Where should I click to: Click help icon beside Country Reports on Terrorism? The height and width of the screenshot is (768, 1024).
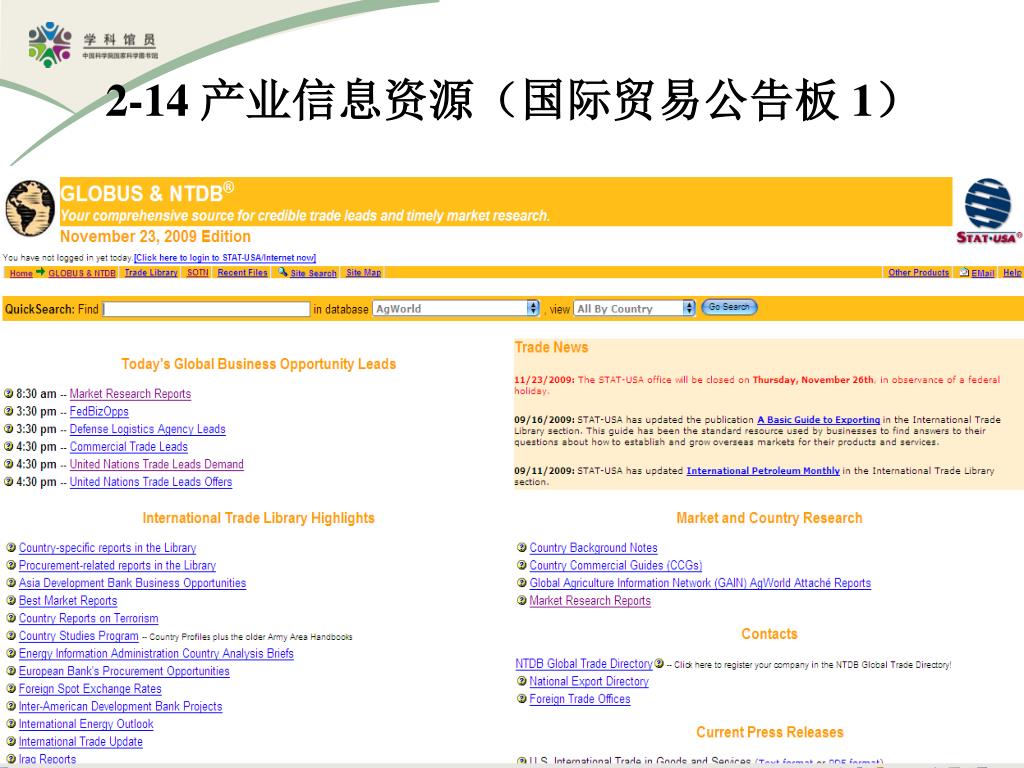(x=11, y=618)
